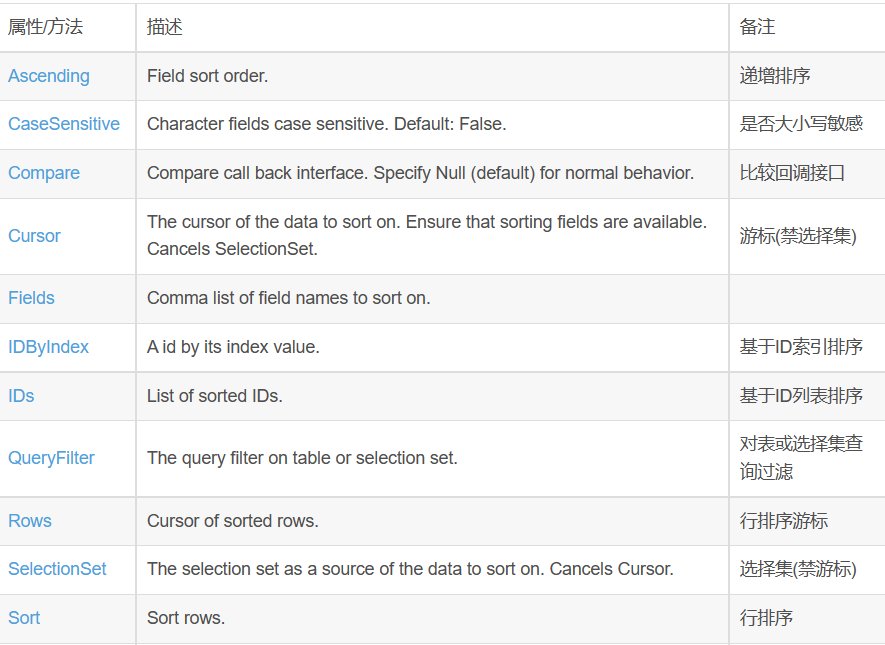The width and height of the screenshot is (885, 645).
Task: Follow the Compare link
Action: [44, 173]
